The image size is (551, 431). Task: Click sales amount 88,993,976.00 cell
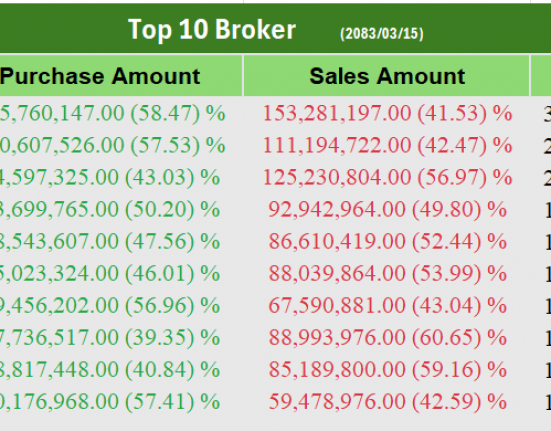coord(387,337)
